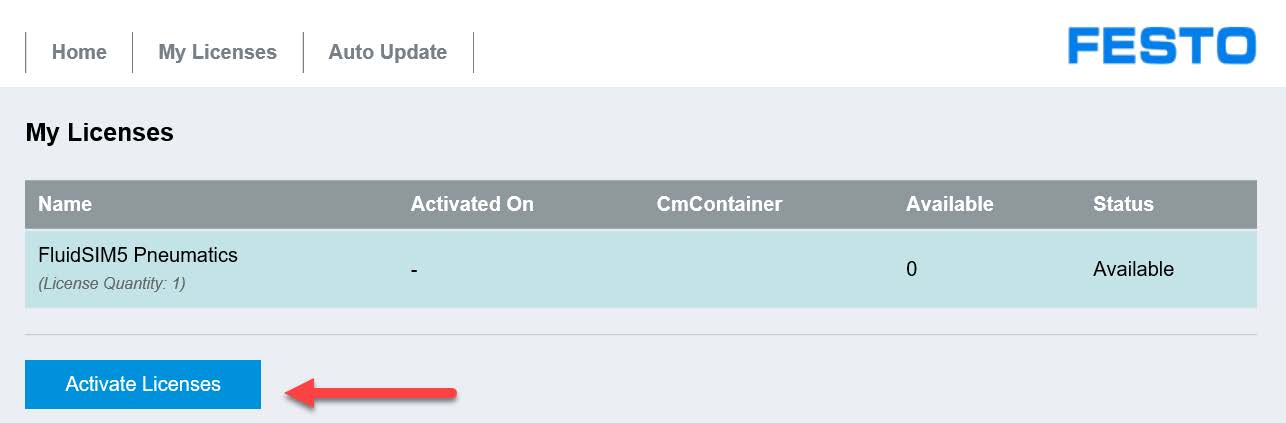Go to the Home tab
Viewport: 1286px width, 423px height.
pyautogui.click(x=79, y=52)
